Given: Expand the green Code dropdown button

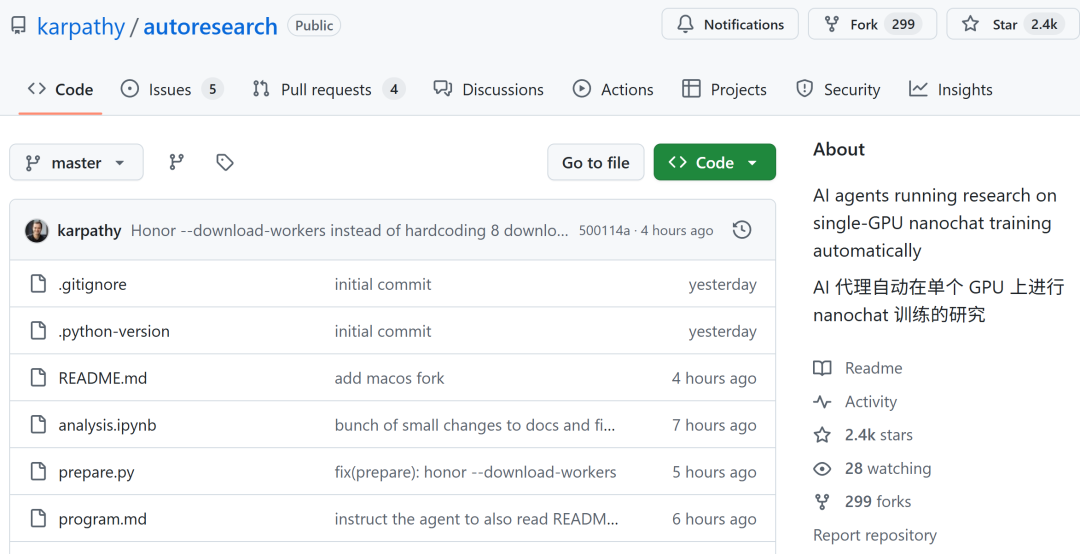Looking at the screenshot, I should pyautogui.click(x=714, y=162).
